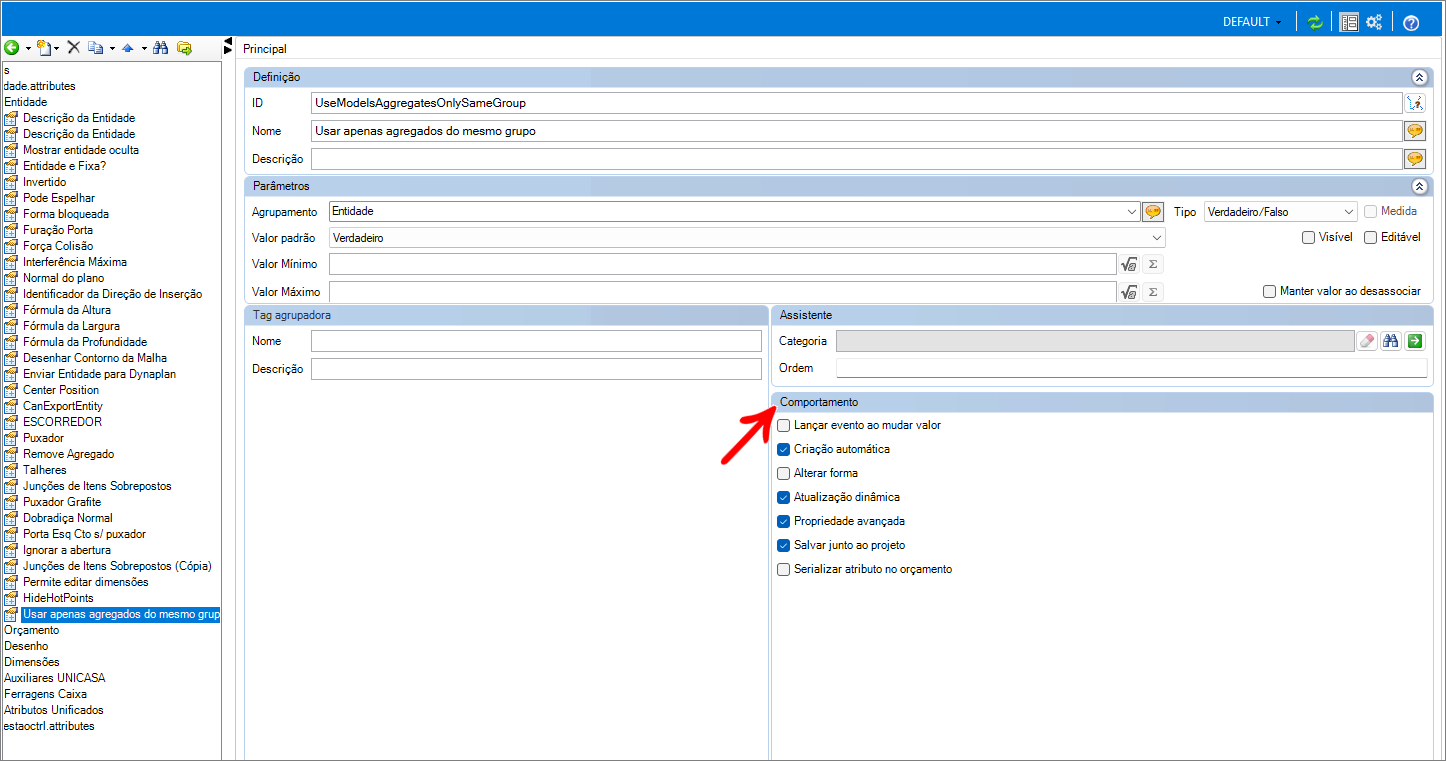Open the Valor padrão dropdown

[746, 238]
